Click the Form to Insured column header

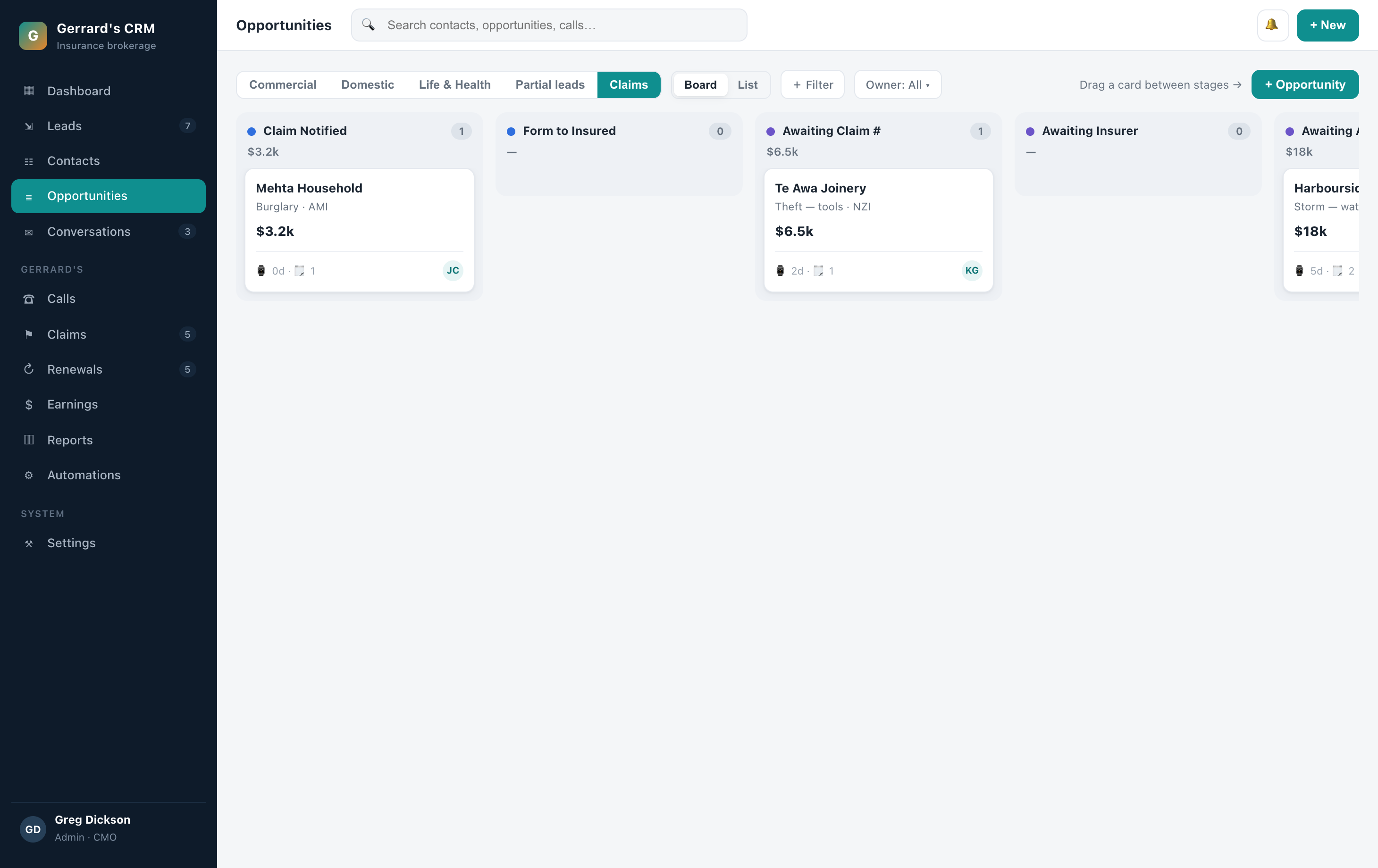point(569,131)
